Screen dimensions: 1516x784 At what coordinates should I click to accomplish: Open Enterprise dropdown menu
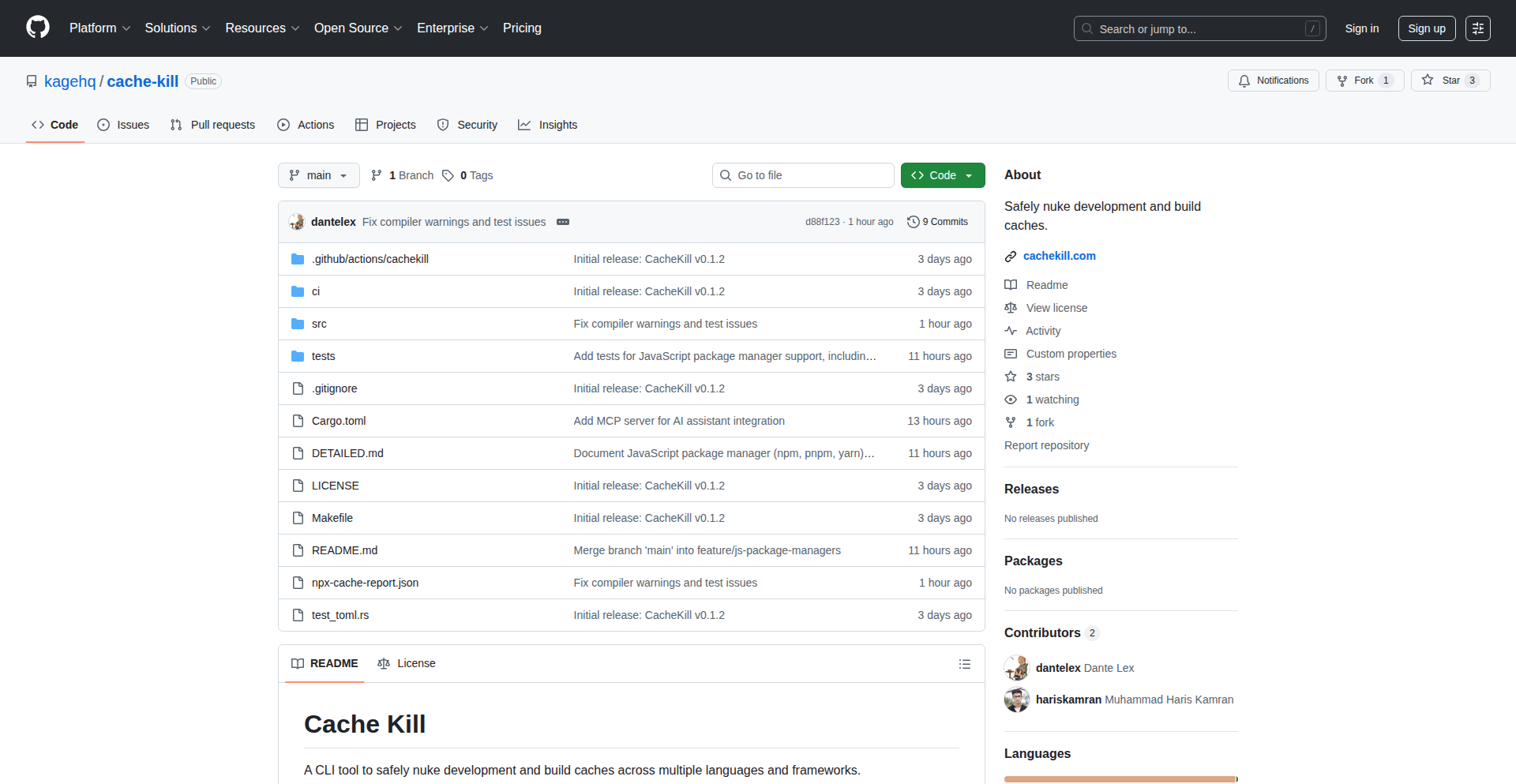[x=452, y=28]
